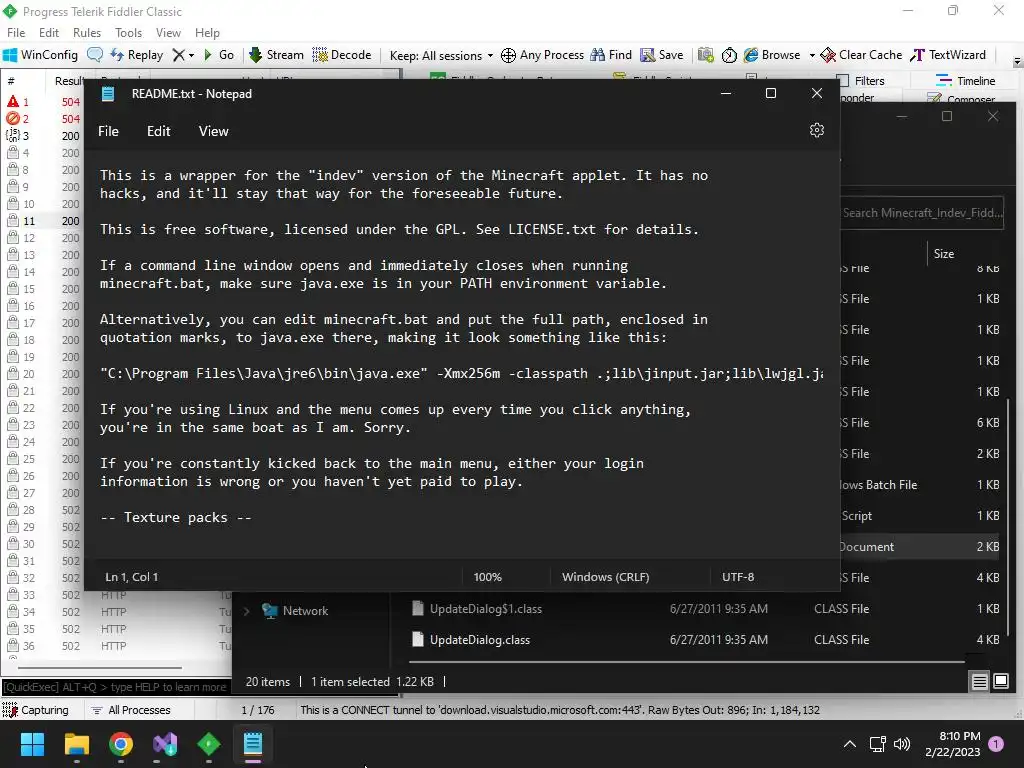This screenshot has width=1024, height=768.
Task: Open clock and date 8:10 PM
Action: (953, 744)
